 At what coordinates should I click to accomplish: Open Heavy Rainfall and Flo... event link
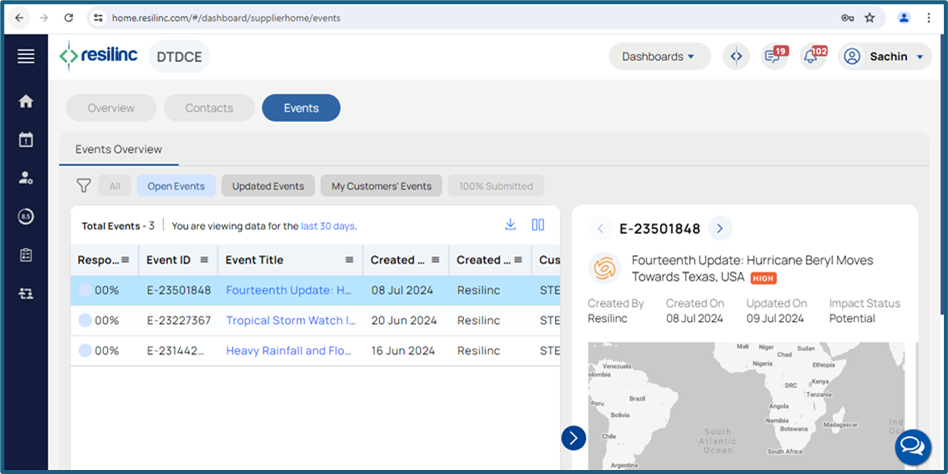[288, 351]
